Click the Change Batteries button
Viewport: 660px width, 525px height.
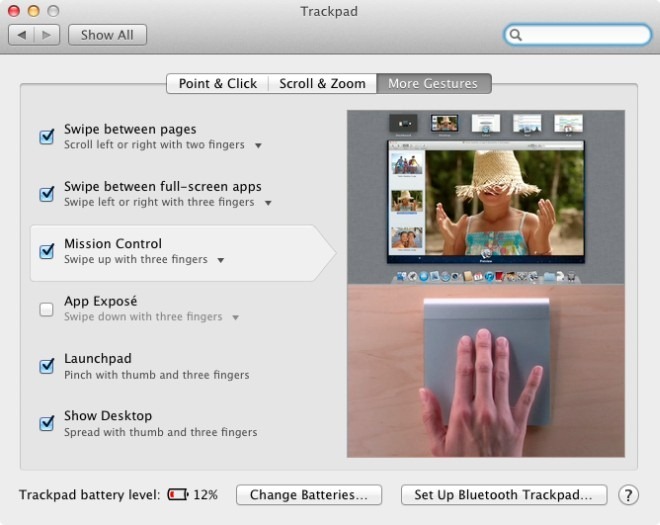309,495
